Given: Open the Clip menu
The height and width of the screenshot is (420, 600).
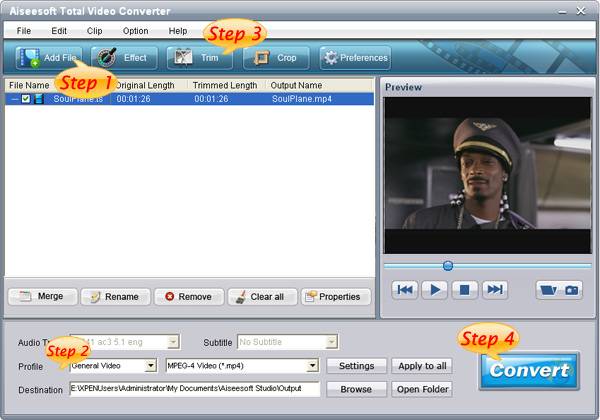Looking at the screenshot, I should [94, 31].
